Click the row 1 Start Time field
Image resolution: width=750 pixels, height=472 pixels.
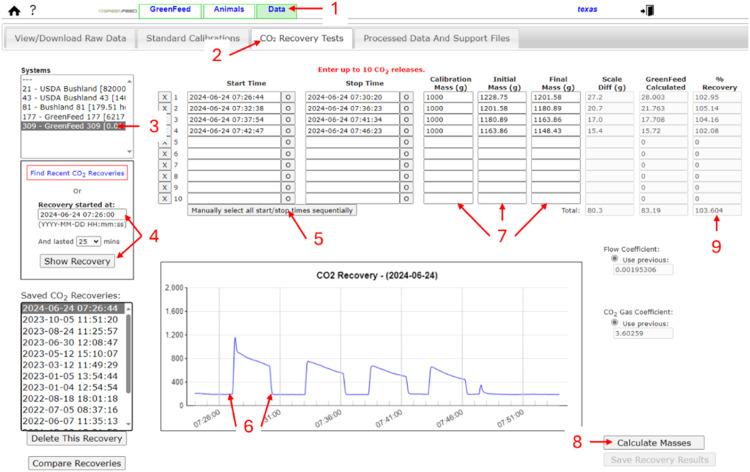click(233, 97)
